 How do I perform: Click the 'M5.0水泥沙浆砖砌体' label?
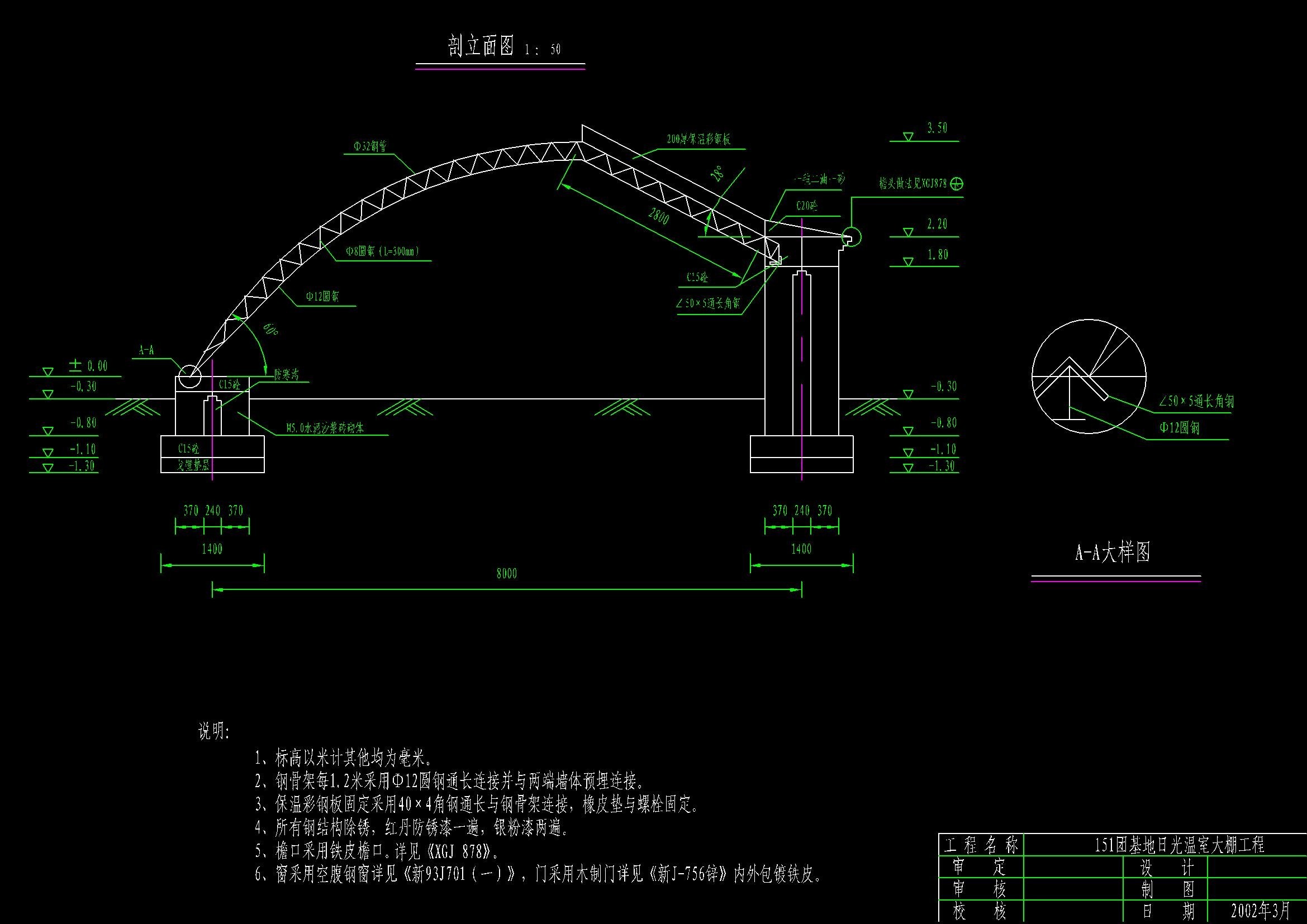pyautogui.click(x=325, y=428)
